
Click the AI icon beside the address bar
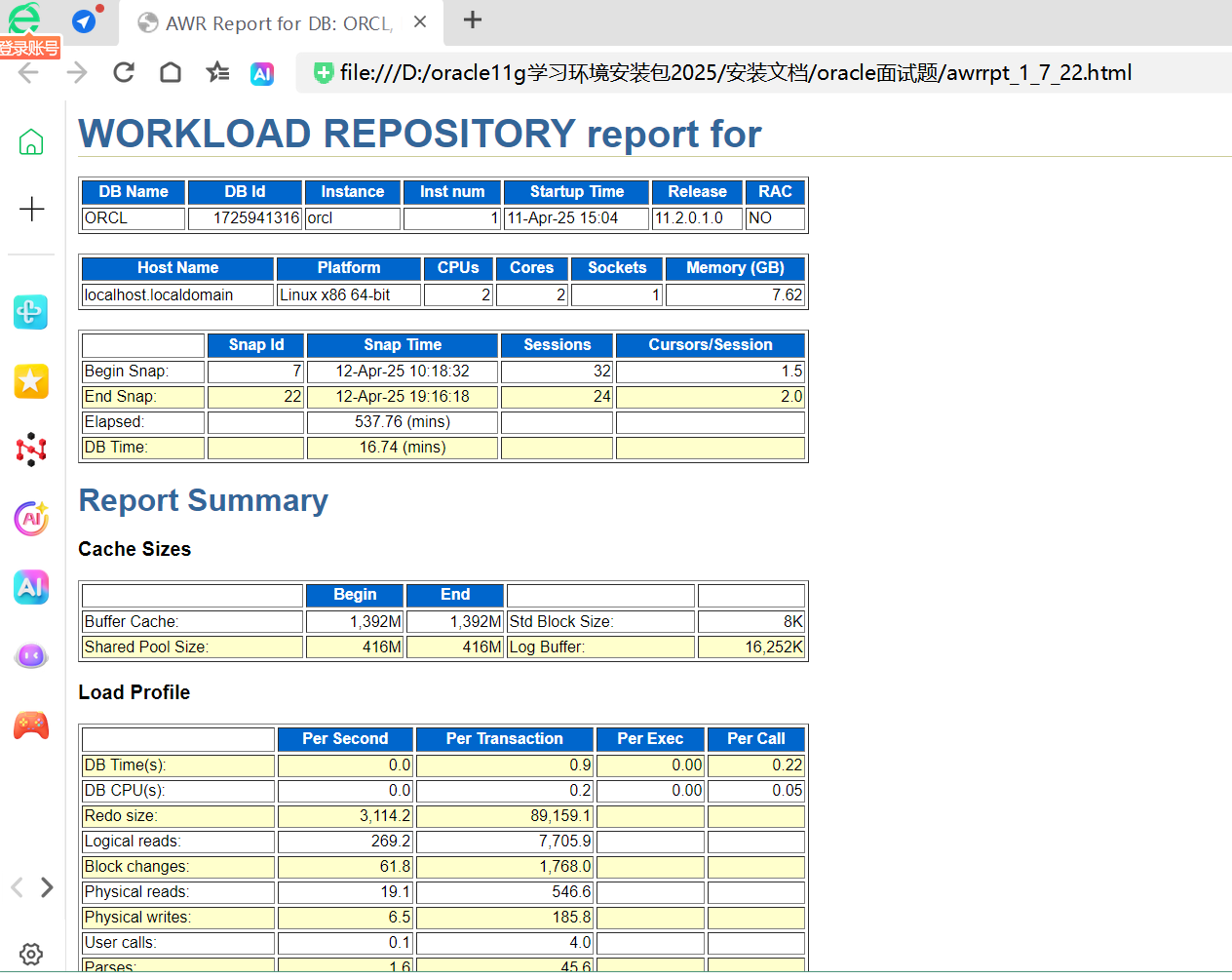click(261, 72)
